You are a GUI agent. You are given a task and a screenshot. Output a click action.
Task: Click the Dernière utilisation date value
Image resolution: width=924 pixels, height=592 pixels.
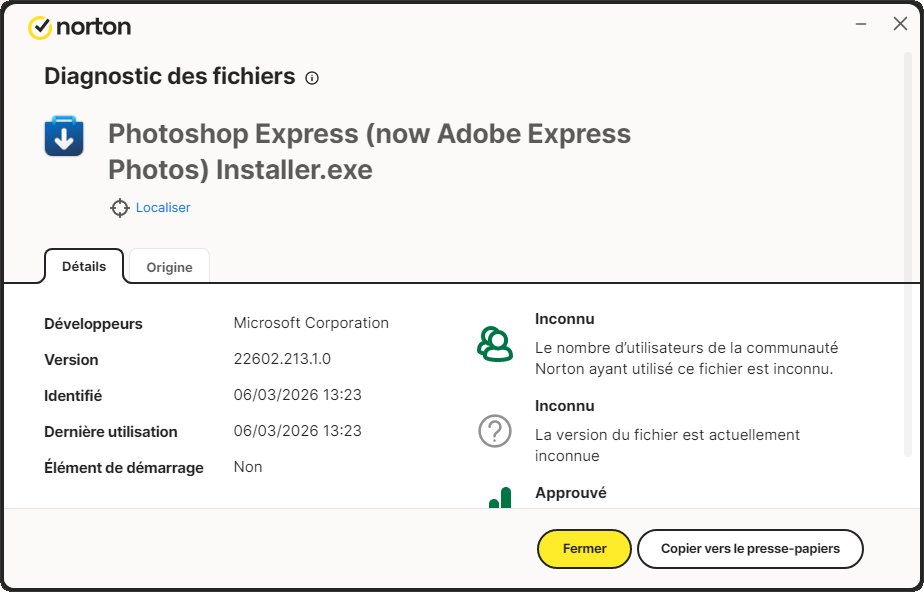pos(298,431)
